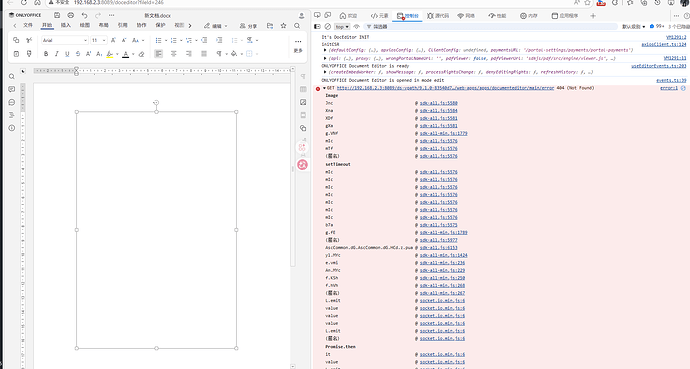Open the useEditorEvents.ts:203 source link
Image resolution: width=690 pixels, height=369 pixels.
click(x=659, y=66)
